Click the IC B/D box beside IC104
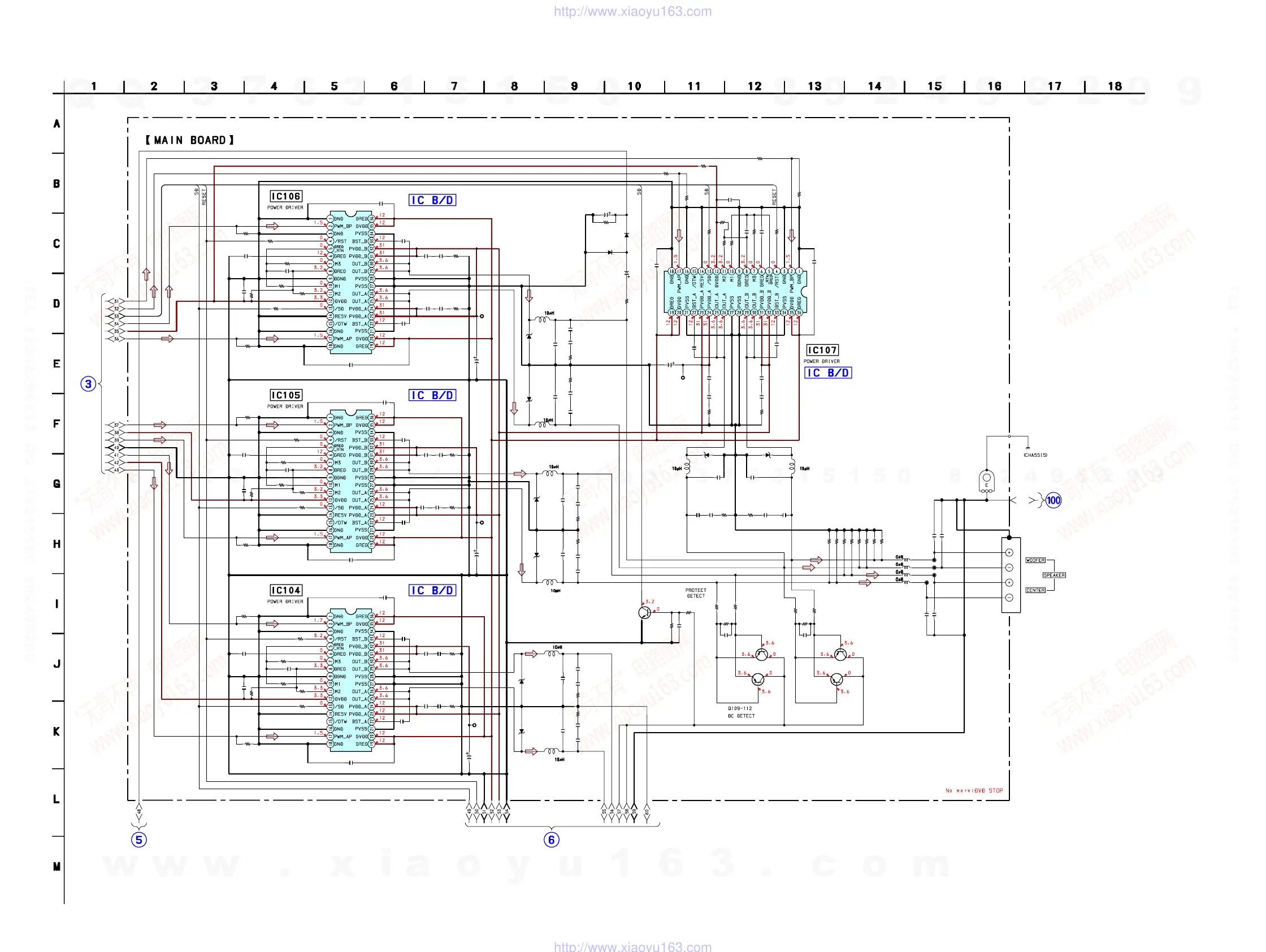This screenshot has height=952, width=1266. tap(432, 590)
